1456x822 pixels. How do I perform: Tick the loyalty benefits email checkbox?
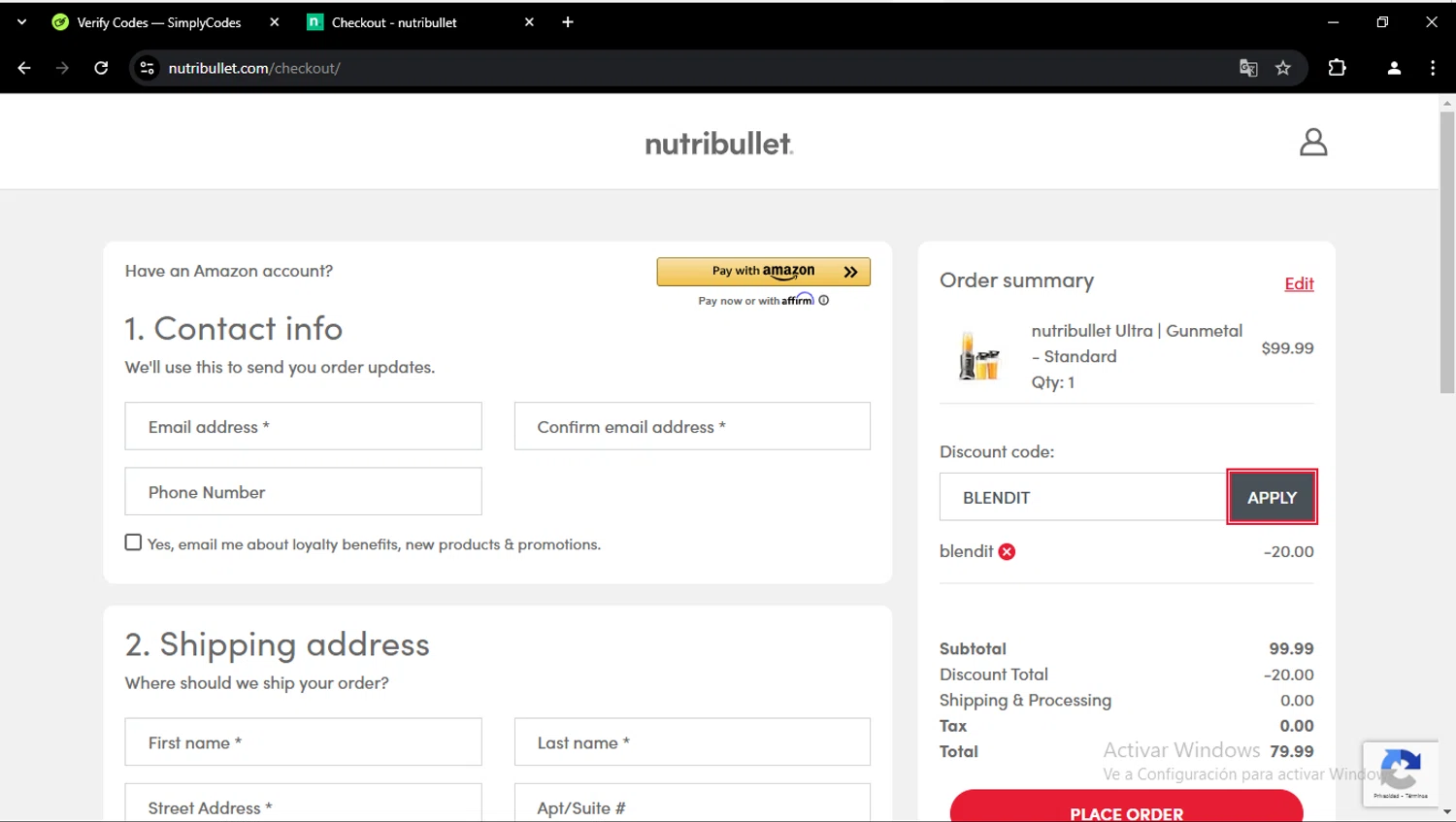(x=133, y=543)
